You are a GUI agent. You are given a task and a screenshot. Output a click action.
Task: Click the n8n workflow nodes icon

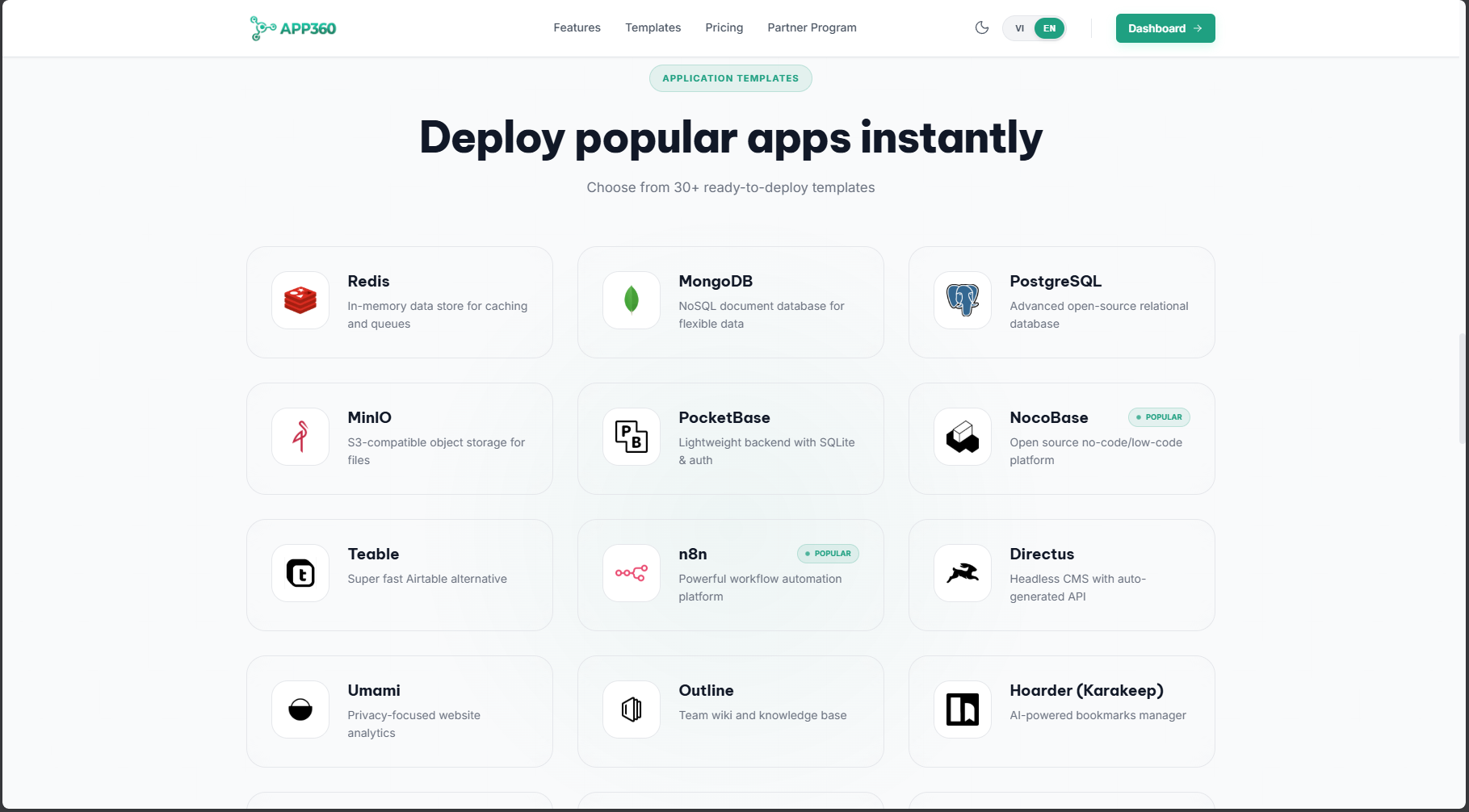click(x=632, y=573)
